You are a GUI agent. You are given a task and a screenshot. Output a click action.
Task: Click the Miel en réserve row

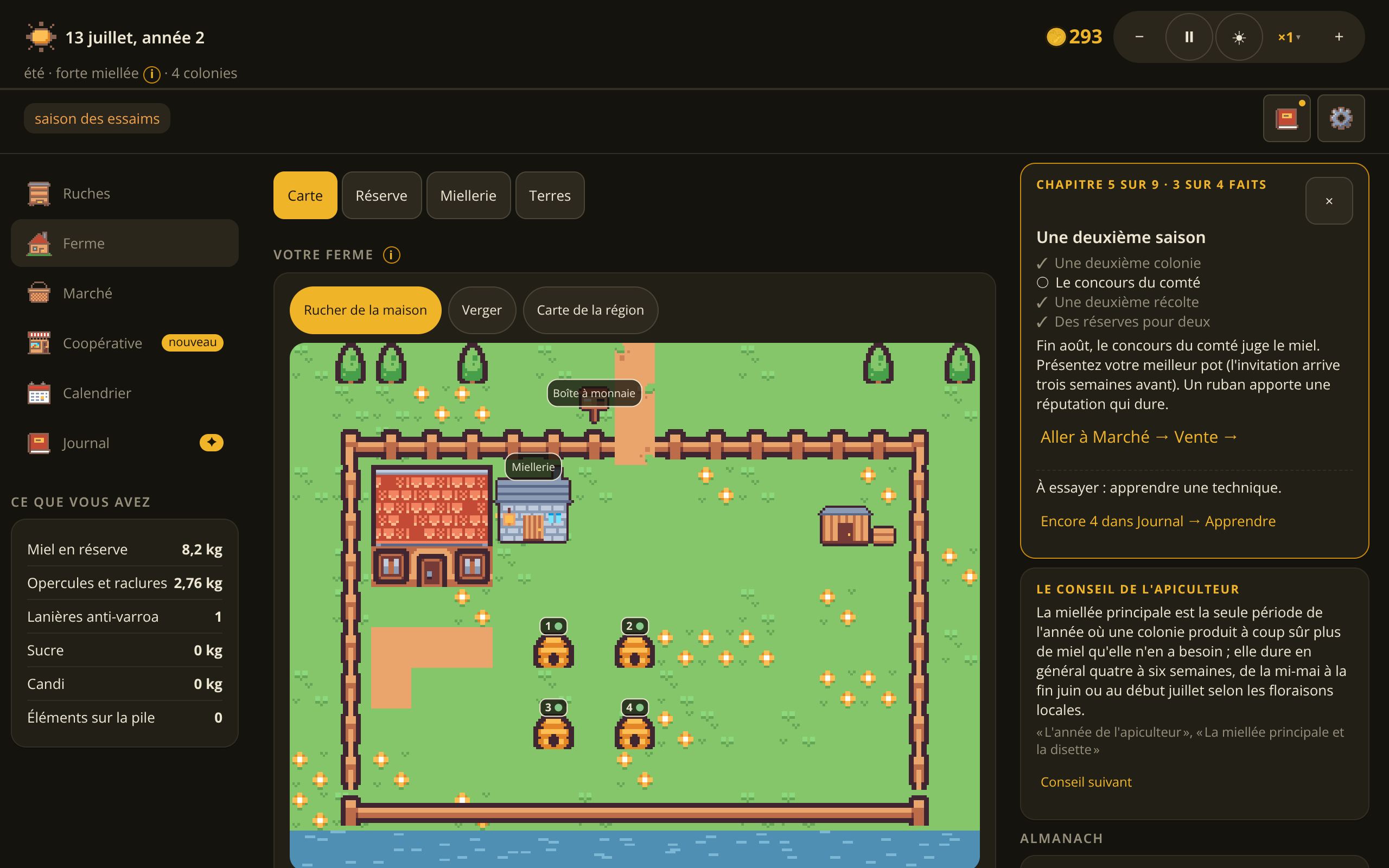tap(125, 550)
